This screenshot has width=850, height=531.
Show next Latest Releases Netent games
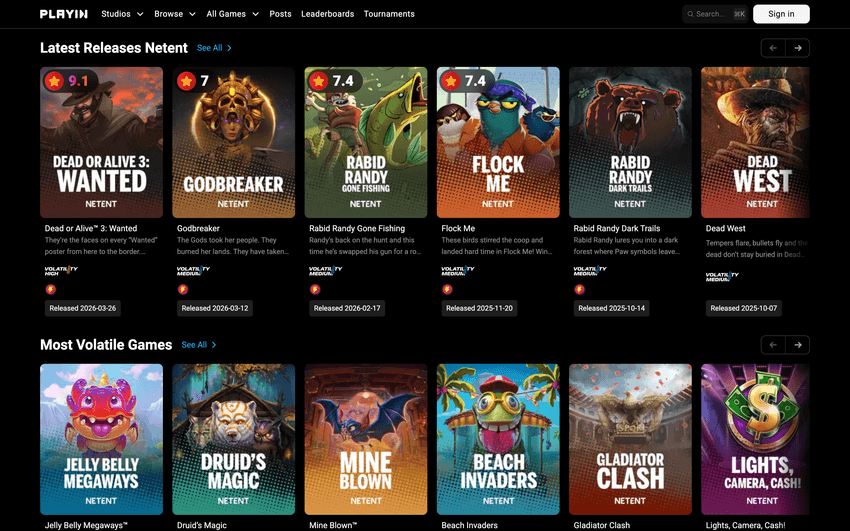coord(797,48)
